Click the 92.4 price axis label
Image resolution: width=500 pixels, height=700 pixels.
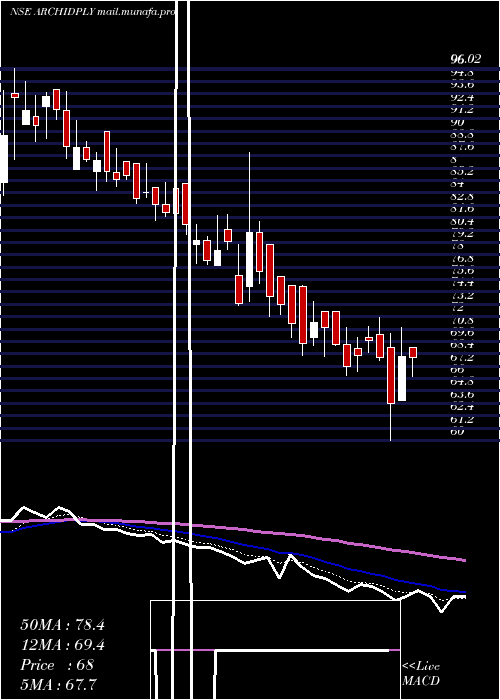click(462, 97)
